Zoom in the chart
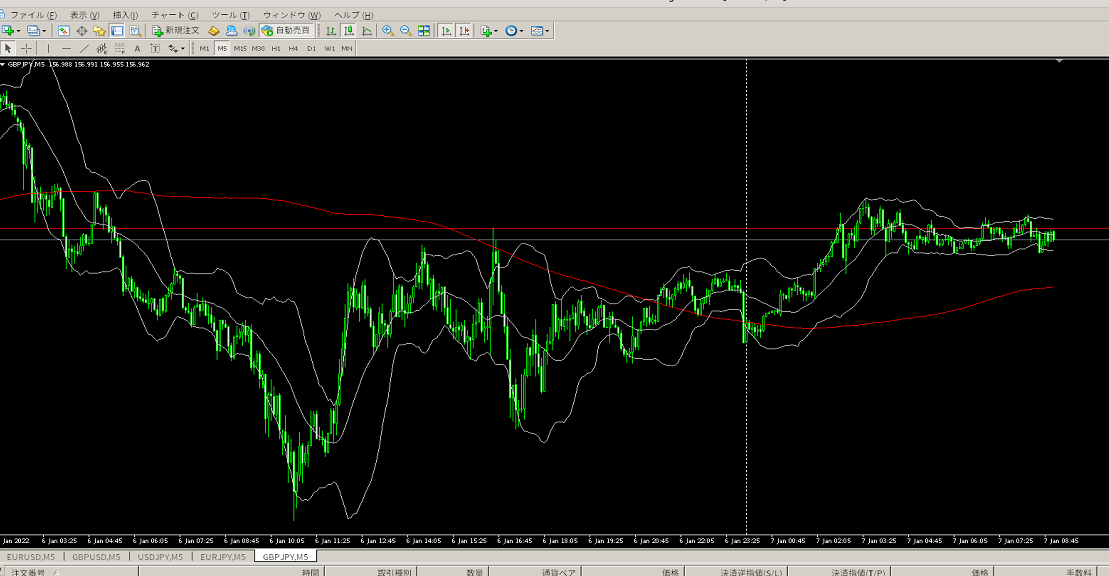The image size is (1109, 576). coord(388,30)
